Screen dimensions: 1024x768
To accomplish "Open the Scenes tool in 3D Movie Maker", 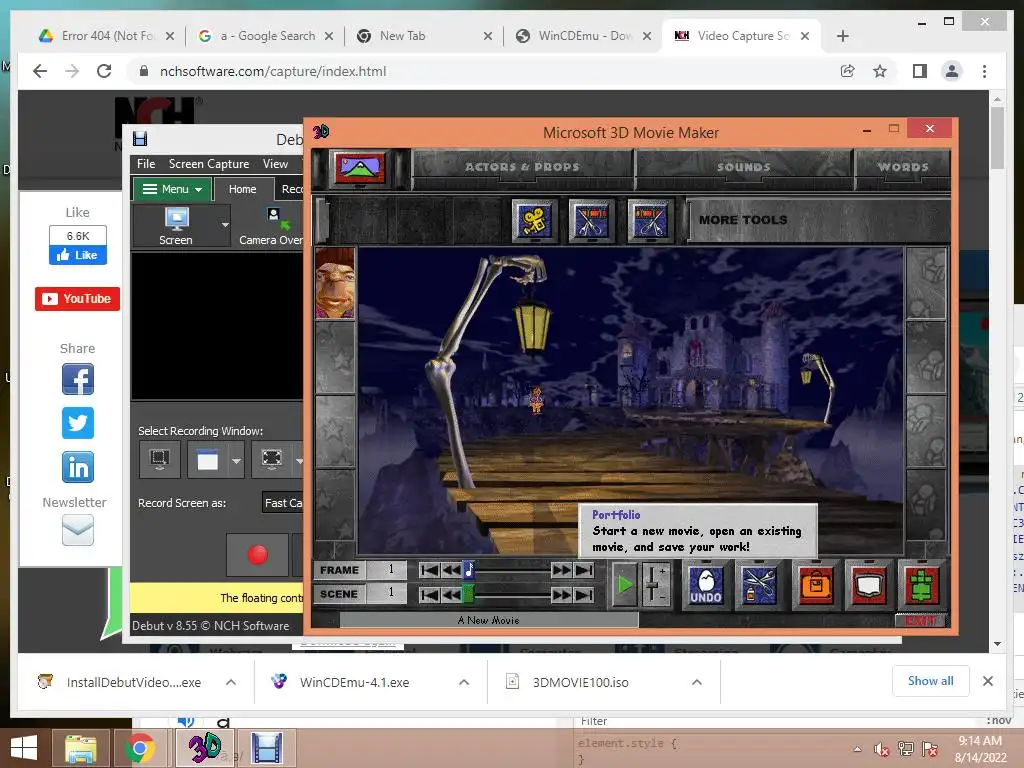I will point(359,168).
